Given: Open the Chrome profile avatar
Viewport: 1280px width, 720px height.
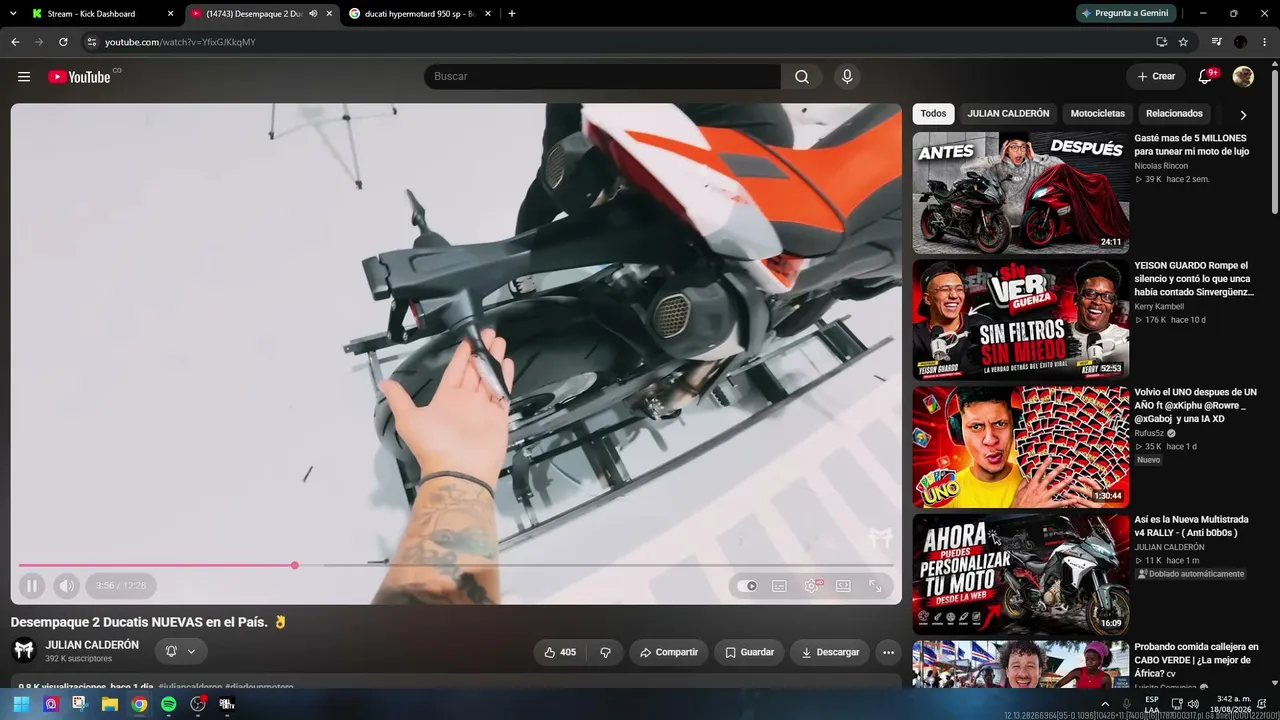Looking at the screenshot, I should click(1241, 42).
